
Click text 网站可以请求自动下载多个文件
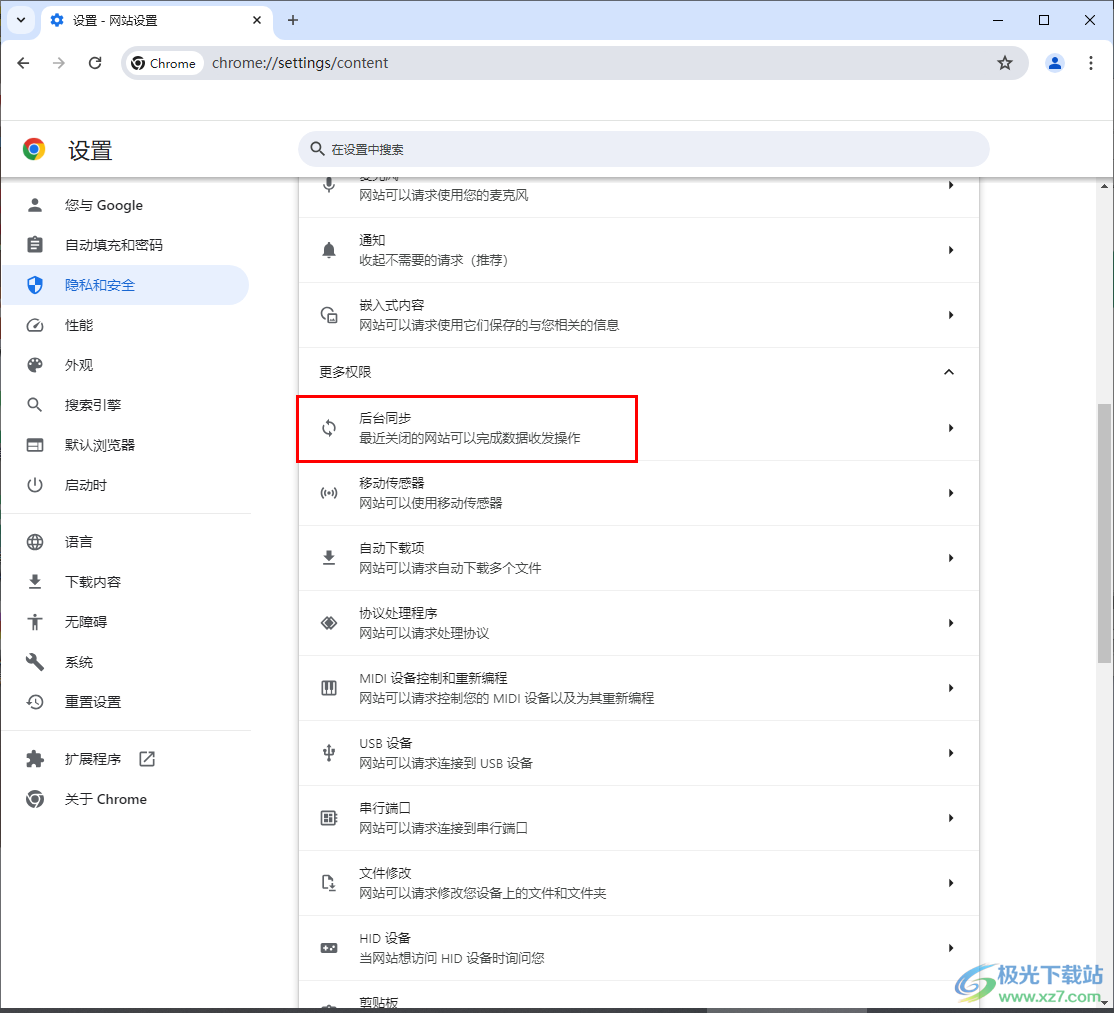[450, 568]
